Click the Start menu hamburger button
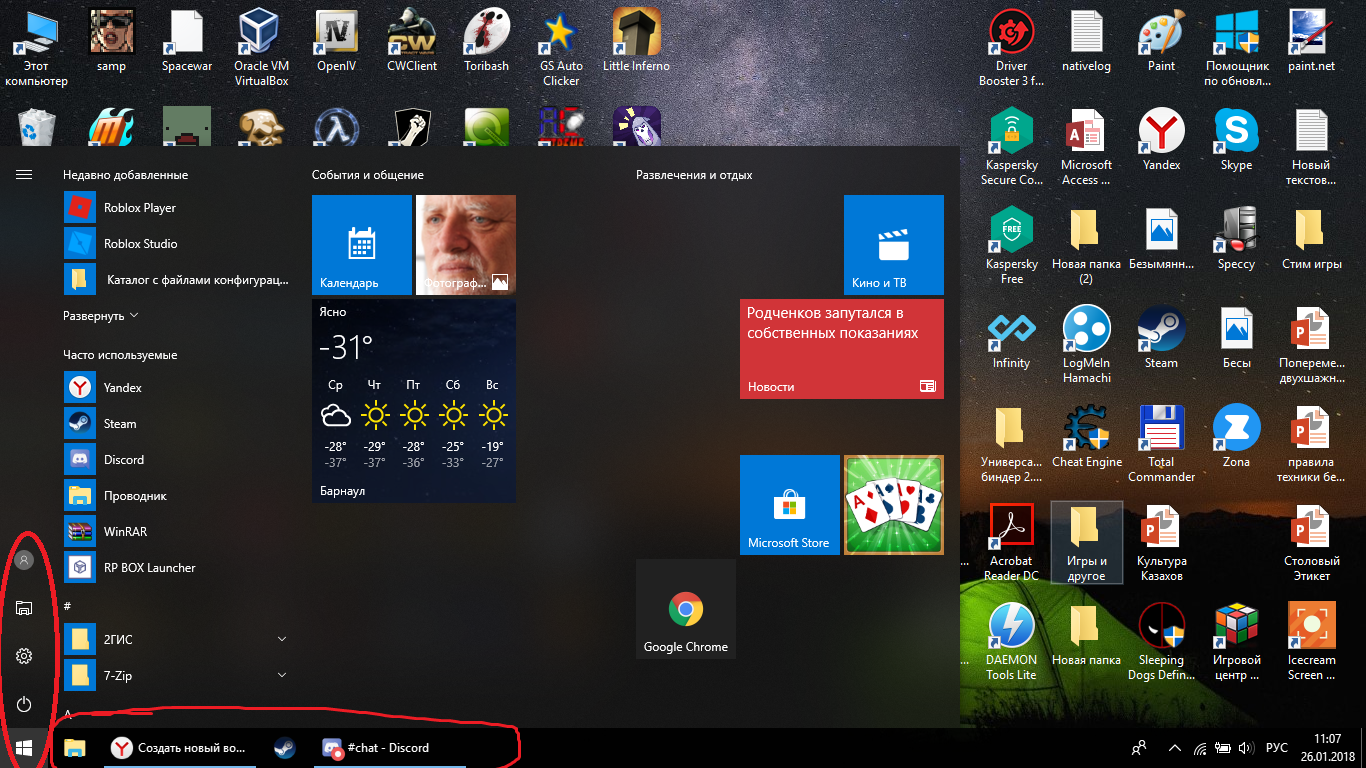 24,174
